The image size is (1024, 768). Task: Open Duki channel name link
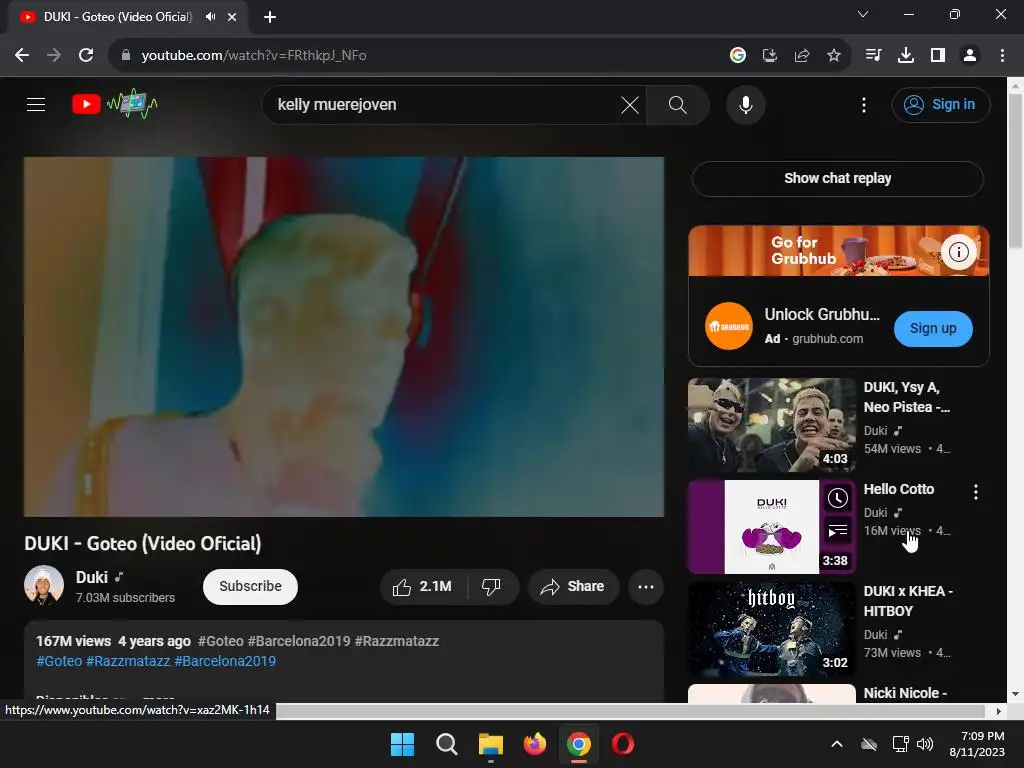tap(91, 577)
